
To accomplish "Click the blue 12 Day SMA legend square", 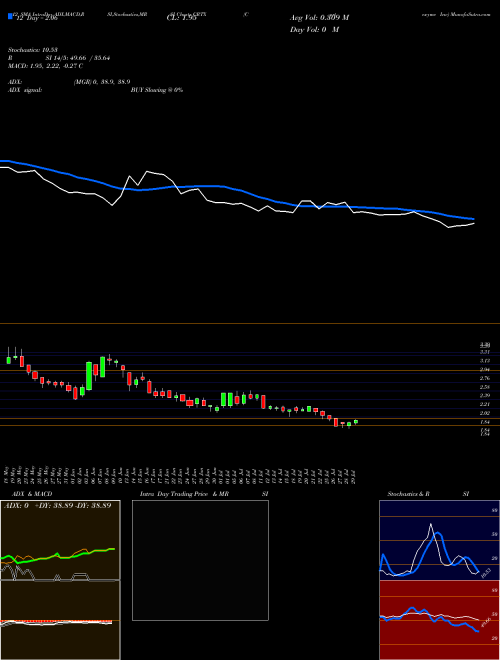I will (10, 16).
